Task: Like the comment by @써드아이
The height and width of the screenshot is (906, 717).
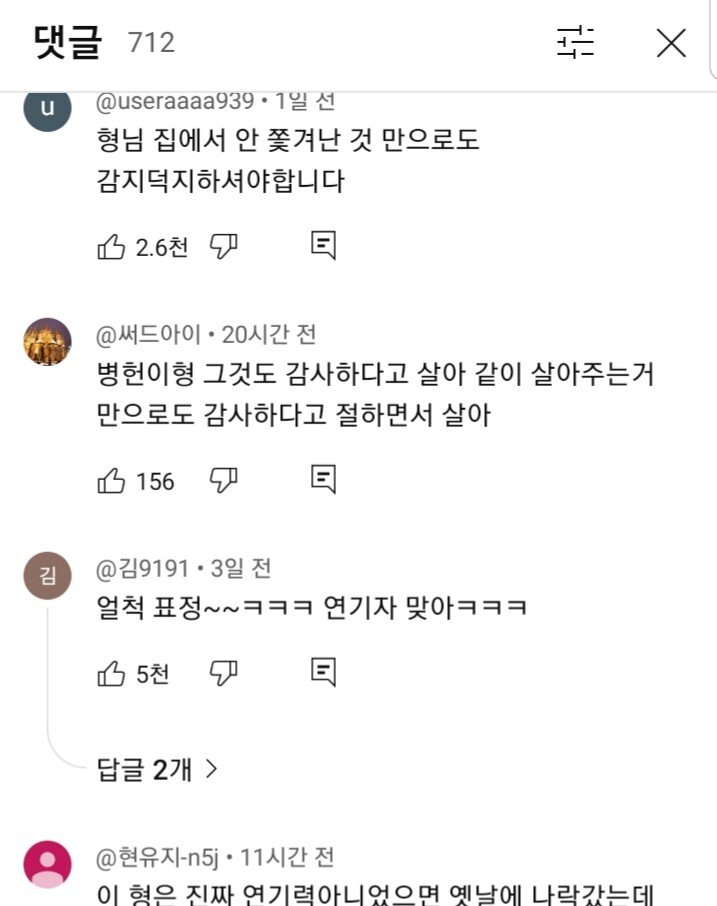Action: [x=111, y=481]
